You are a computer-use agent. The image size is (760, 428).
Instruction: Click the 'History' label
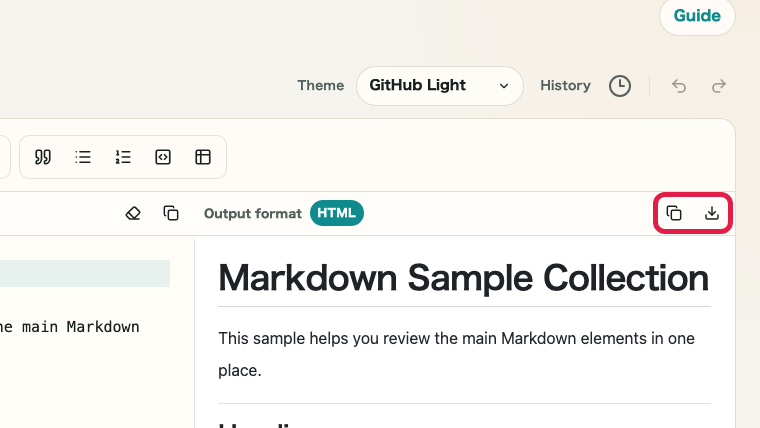click(565, 86)
